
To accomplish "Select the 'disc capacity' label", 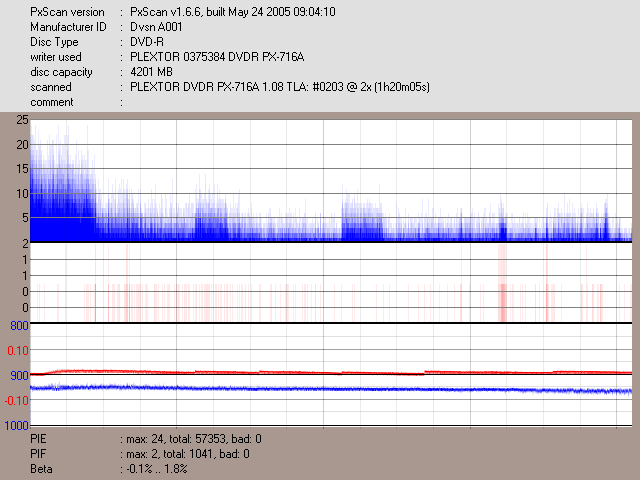I will pos(61,72).
